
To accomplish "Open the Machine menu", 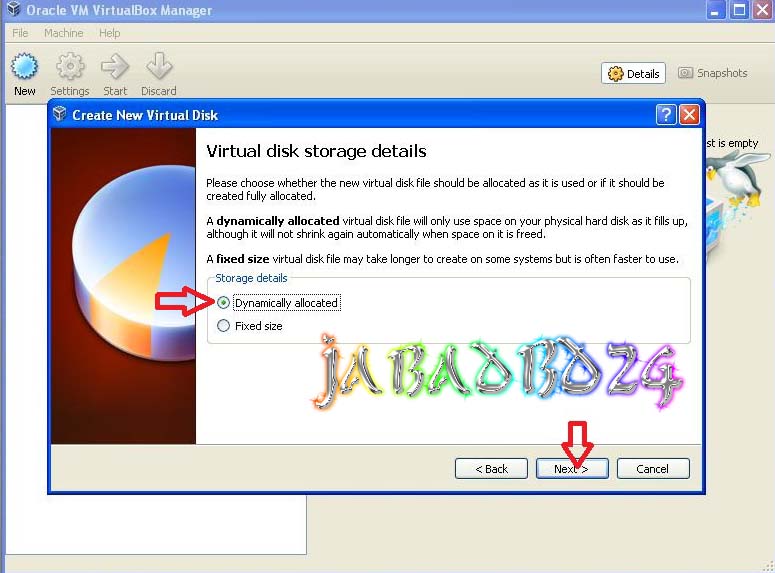I will (63, 33).
